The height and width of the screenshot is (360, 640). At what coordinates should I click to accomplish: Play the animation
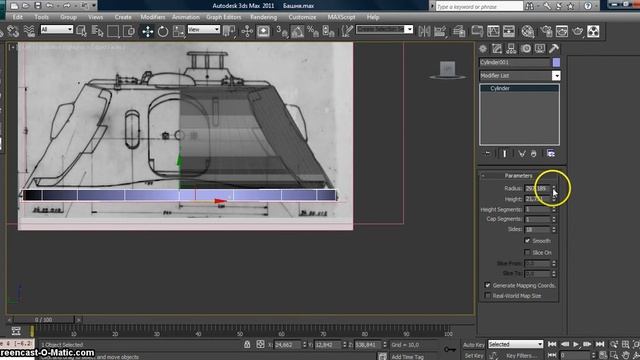tap(576, 344)
